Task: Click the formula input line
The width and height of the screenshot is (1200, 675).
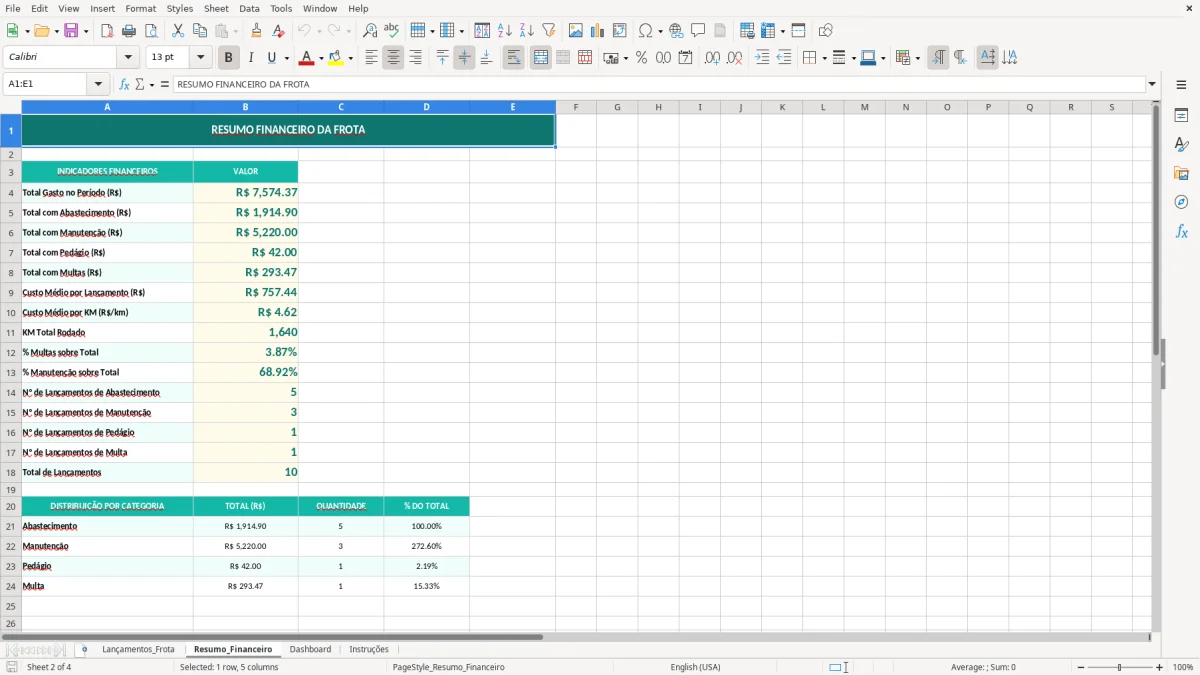Action: [x=659, y=84]
